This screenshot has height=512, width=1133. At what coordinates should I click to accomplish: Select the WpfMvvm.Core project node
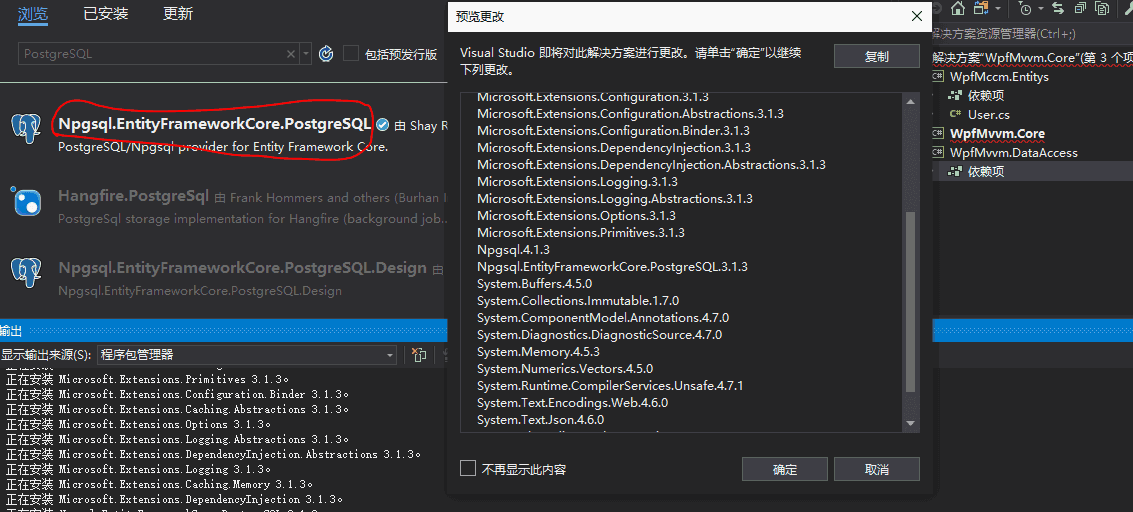coord(997,134)
